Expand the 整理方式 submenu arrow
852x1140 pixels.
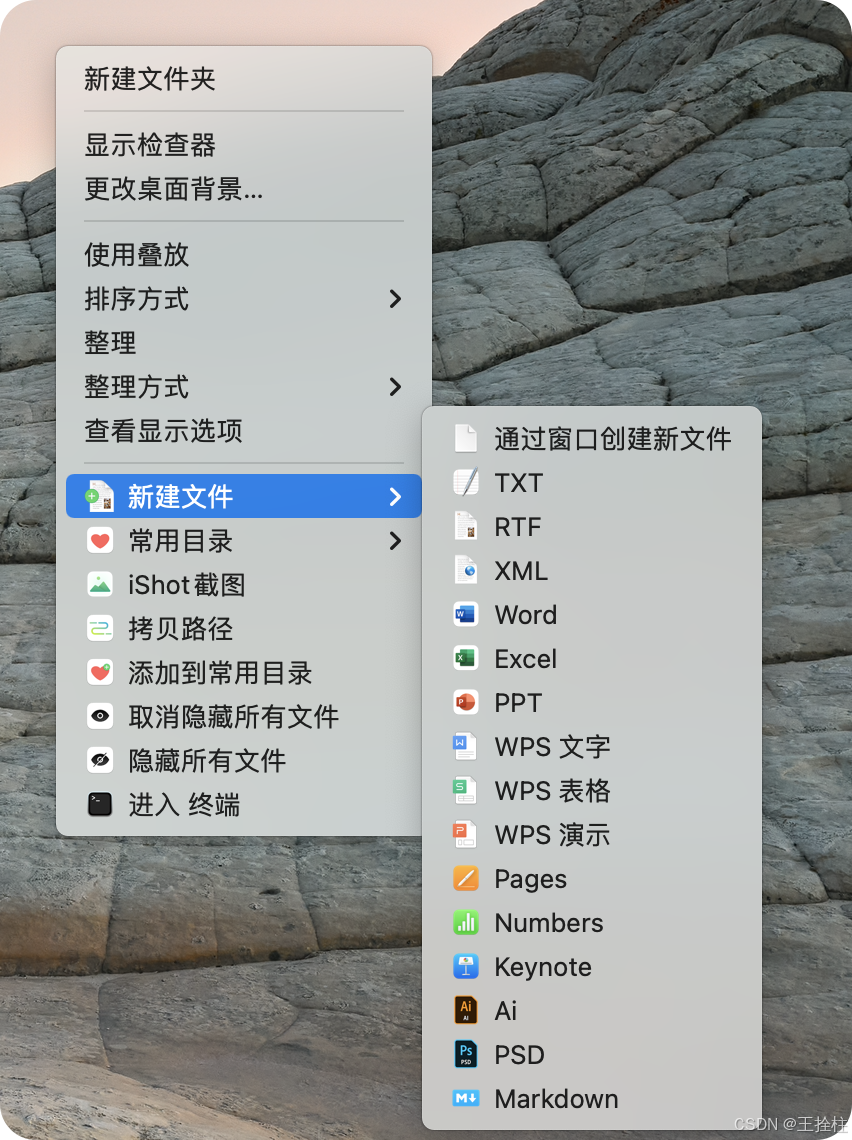point(395,386)
